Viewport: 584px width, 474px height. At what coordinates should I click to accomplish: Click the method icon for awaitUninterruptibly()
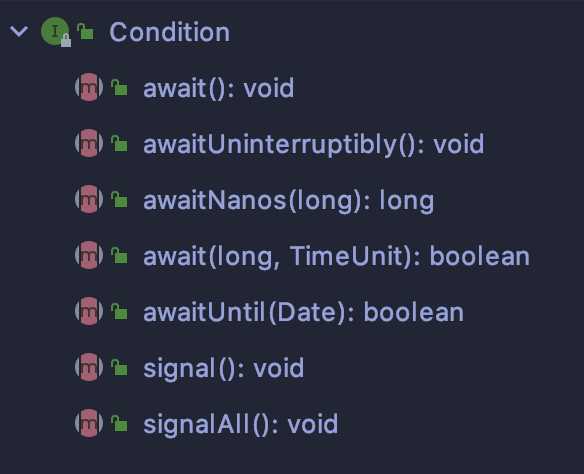coord(89,143)
